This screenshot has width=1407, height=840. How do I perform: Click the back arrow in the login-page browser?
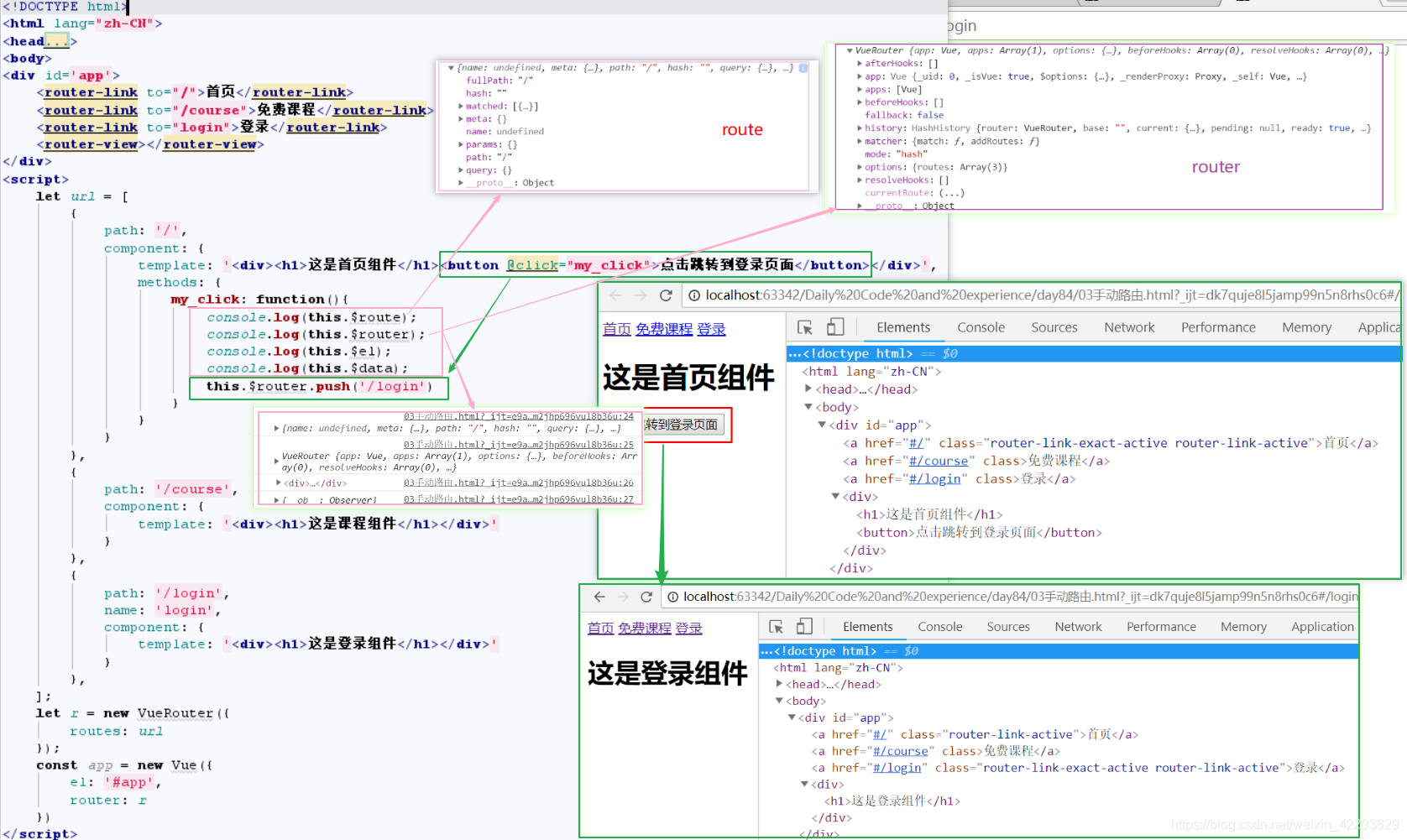[599, 597]
